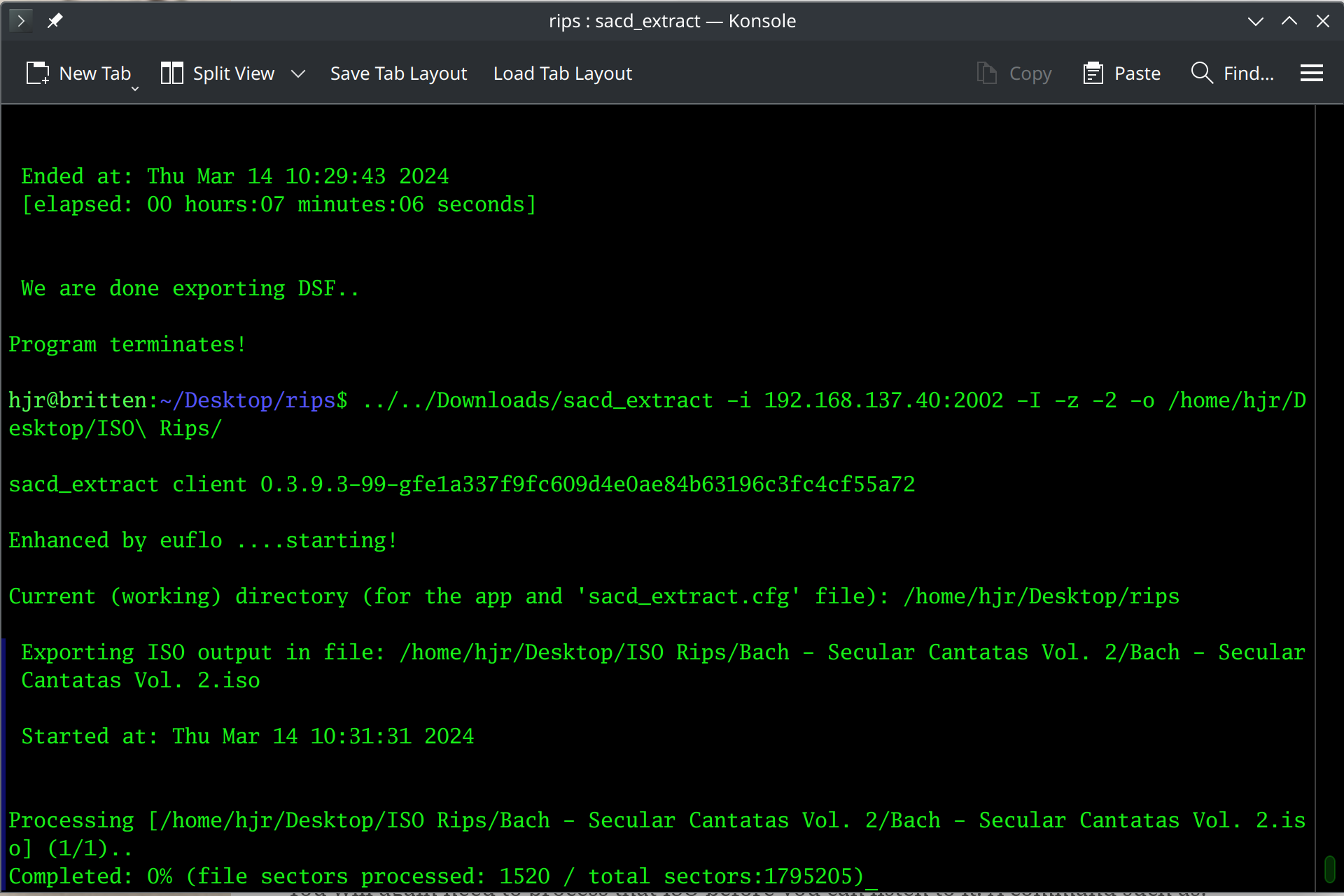
Task: Click the Paste icon's clipboard glyph
Action: 1094,72
